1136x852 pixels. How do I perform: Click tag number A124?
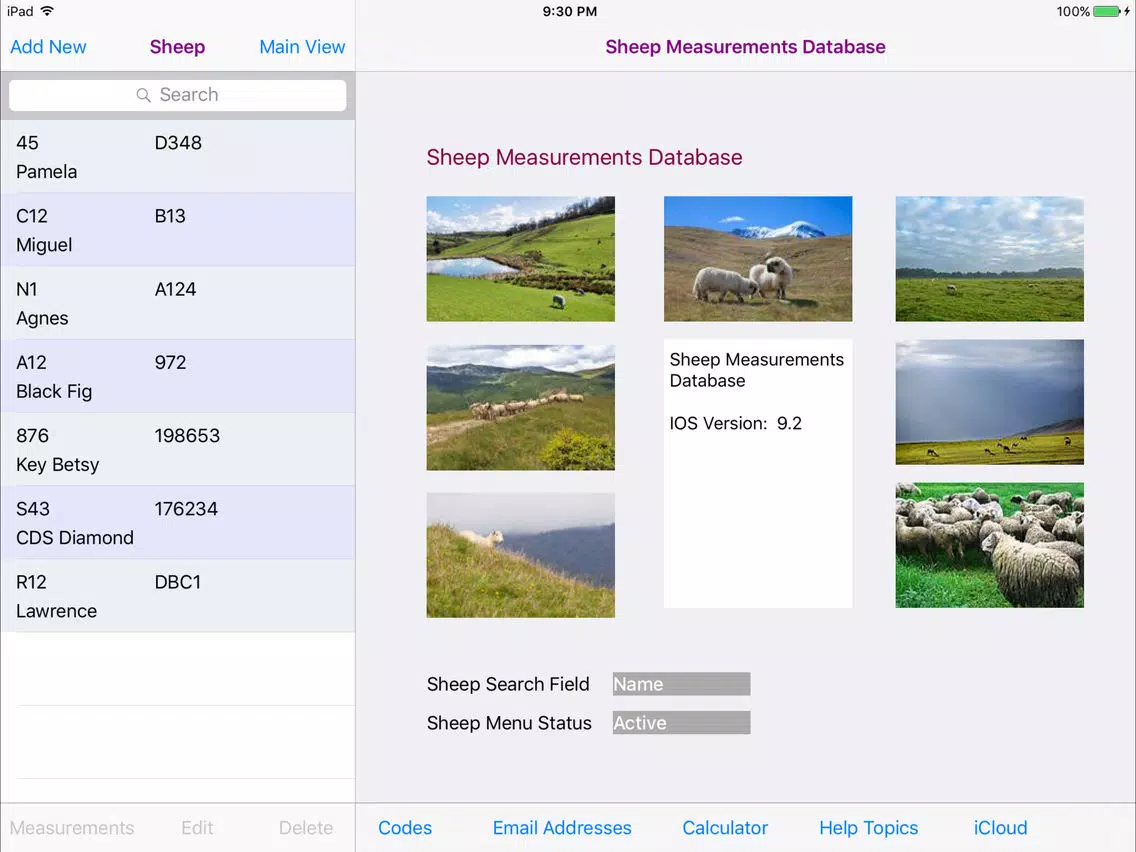coord(175,289)
